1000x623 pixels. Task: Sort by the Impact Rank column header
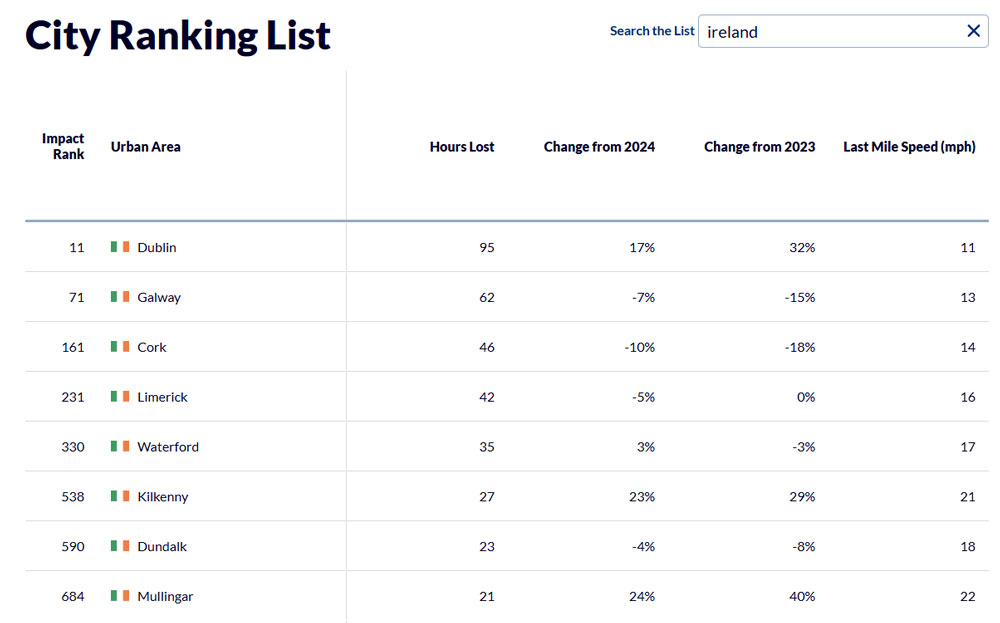[x=63, y=147]
